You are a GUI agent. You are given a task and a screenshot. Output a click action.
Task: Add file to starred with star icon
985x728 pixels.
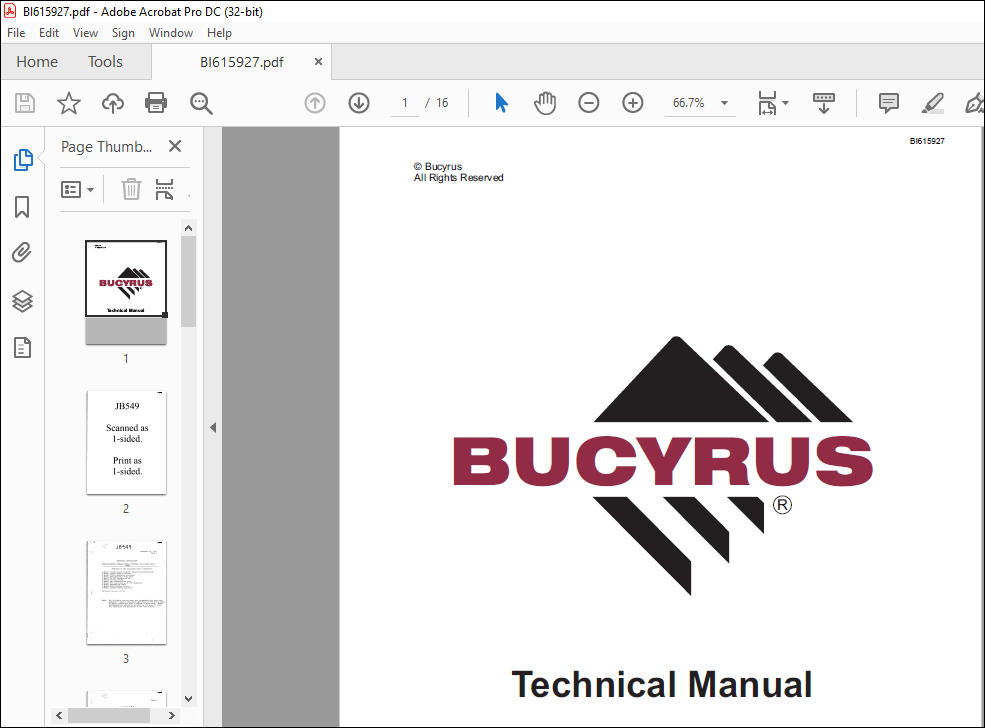tap(68, 103)
